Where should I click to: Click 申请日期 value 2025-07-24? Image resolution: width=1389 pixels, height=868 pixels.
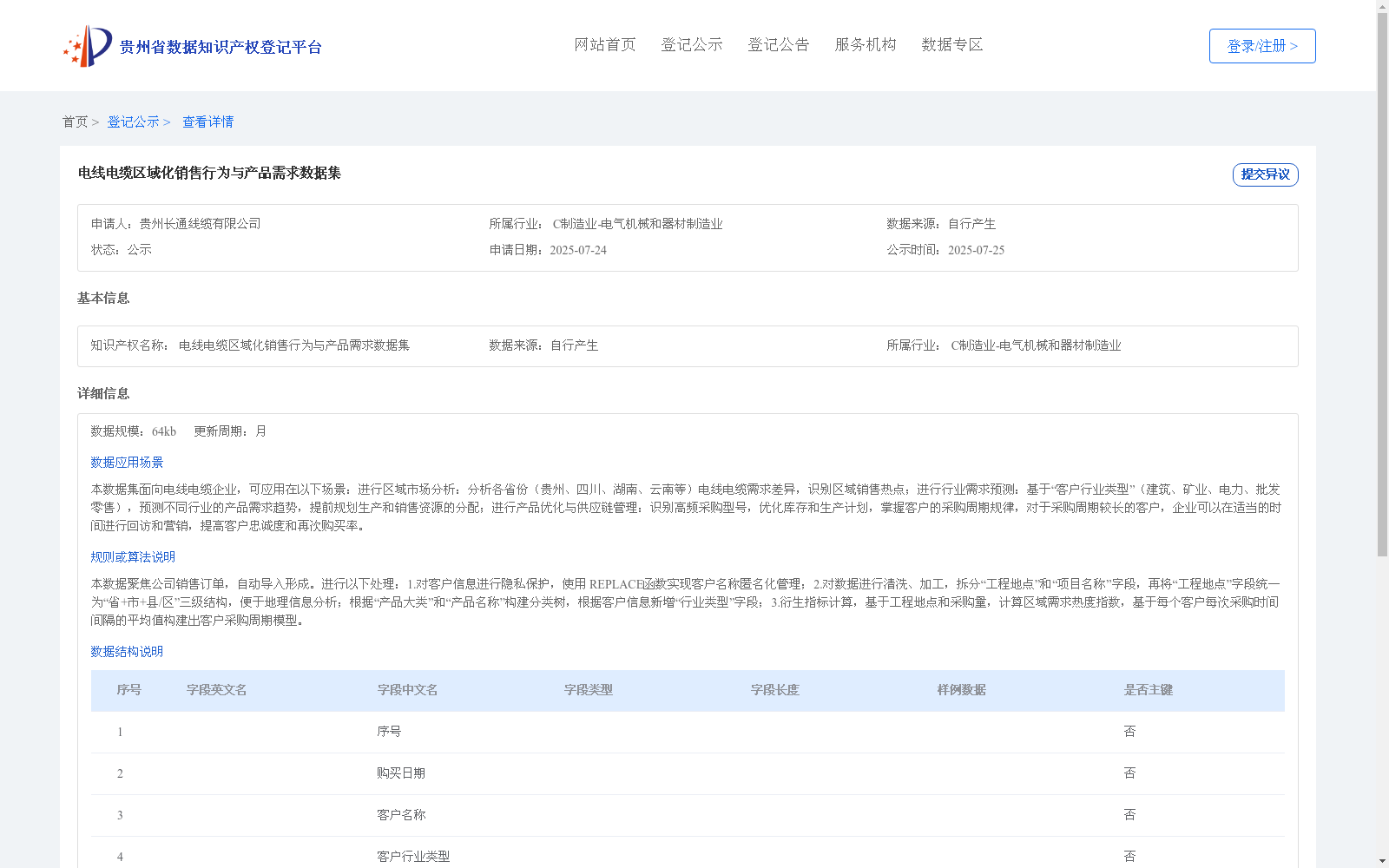click(578, 250)
